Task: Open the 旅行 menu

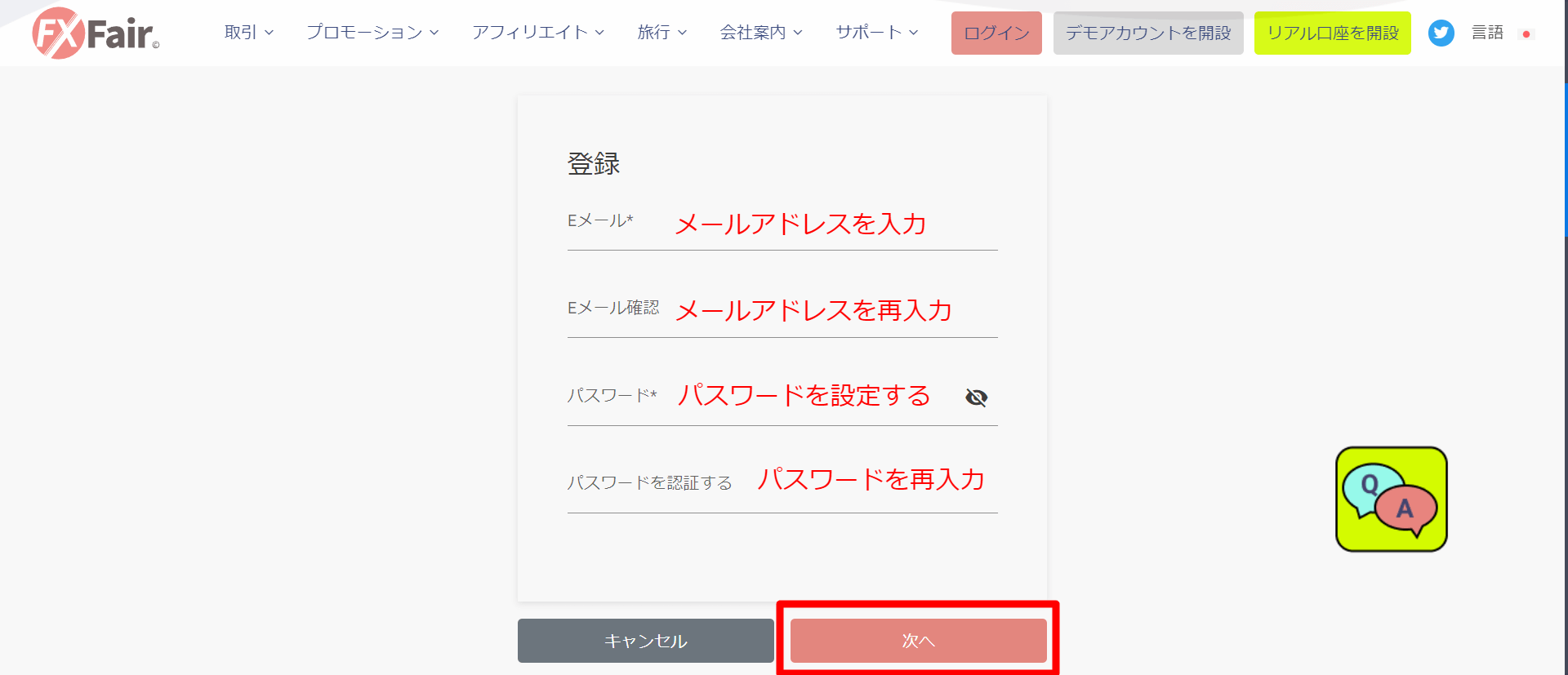Action: [x=661, y=33]
